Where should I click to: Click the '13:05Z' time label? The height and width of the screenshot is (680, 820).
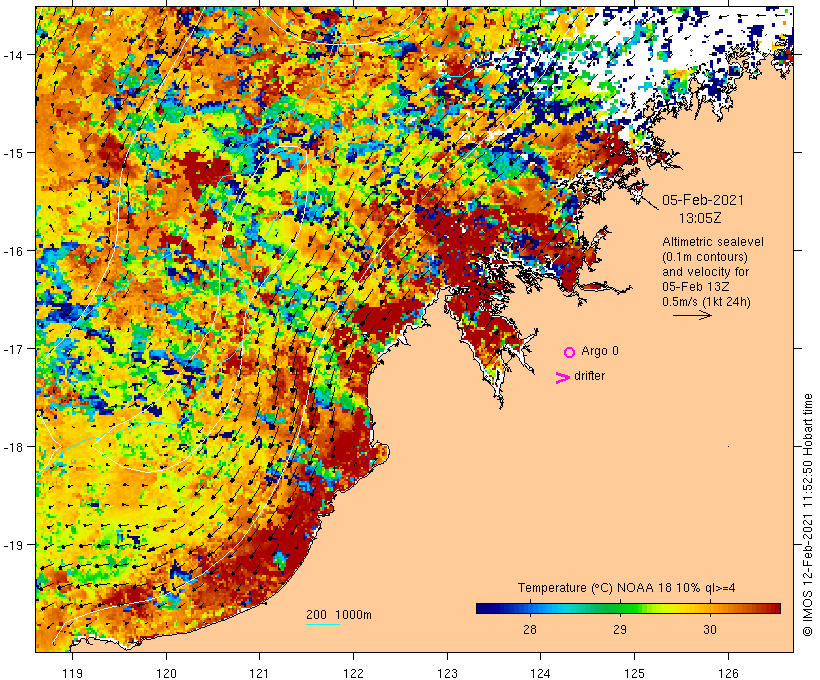point(700,218)
